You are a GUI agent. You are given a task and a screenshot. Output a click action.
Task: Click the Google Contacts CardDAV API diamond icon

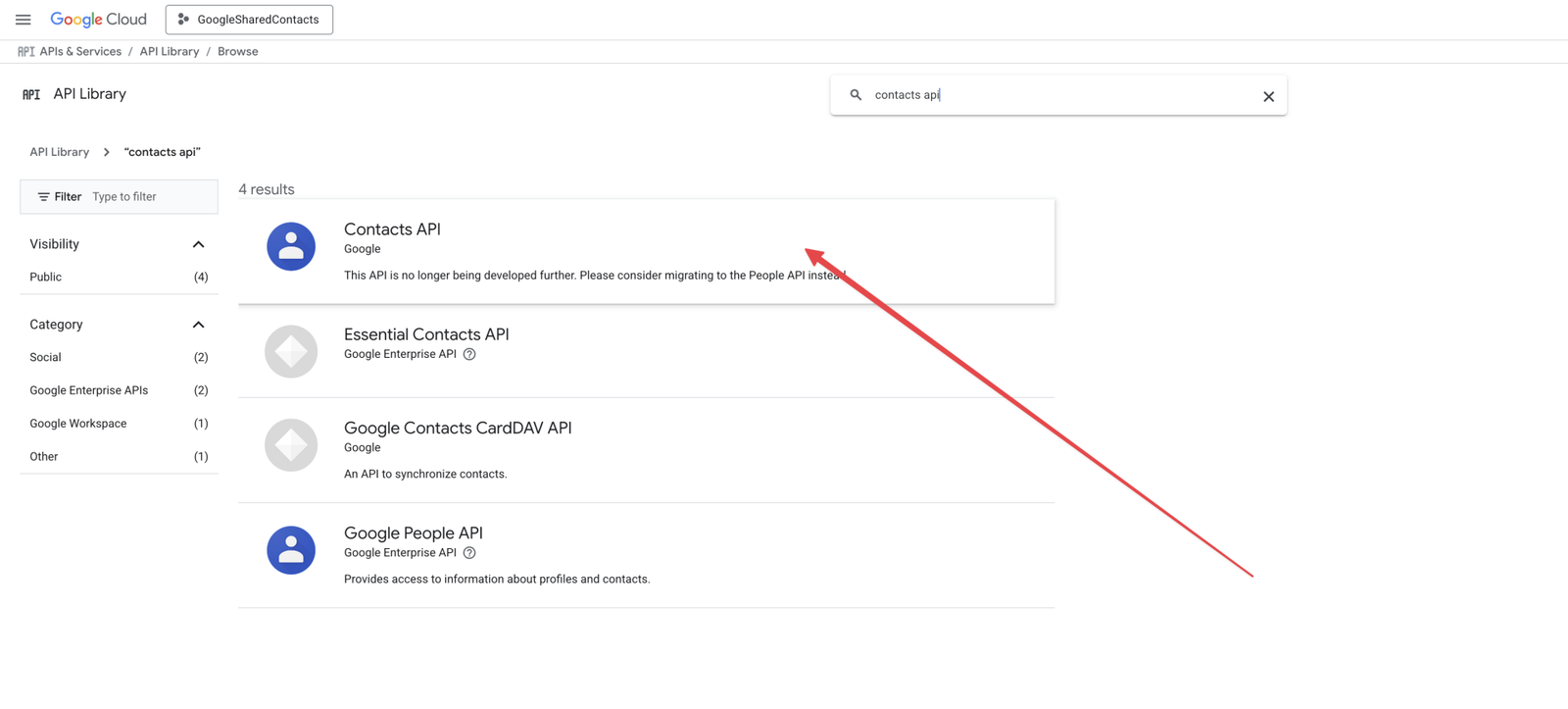click(291, 445)
